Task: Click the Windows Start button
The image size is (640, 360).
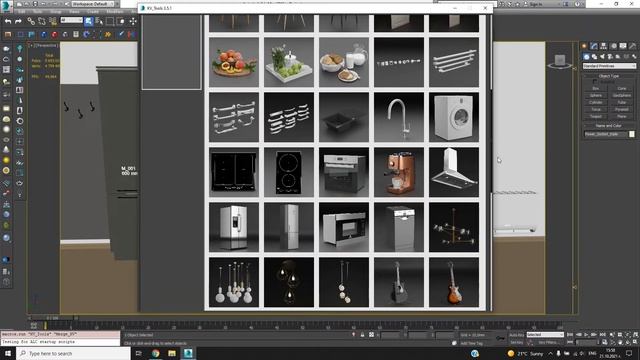Action: point(8,353)
